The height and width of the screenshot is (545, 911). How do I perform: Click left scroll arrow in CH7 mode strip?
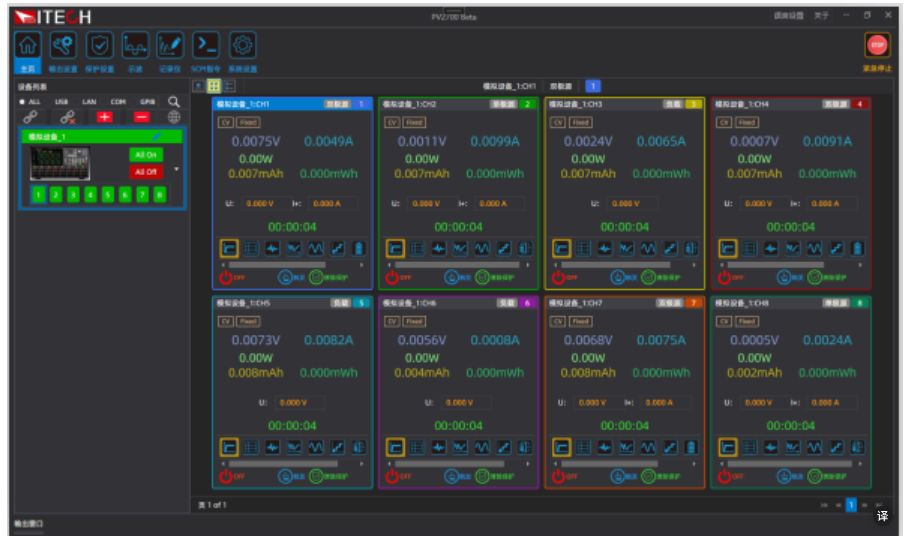point(553,464)
